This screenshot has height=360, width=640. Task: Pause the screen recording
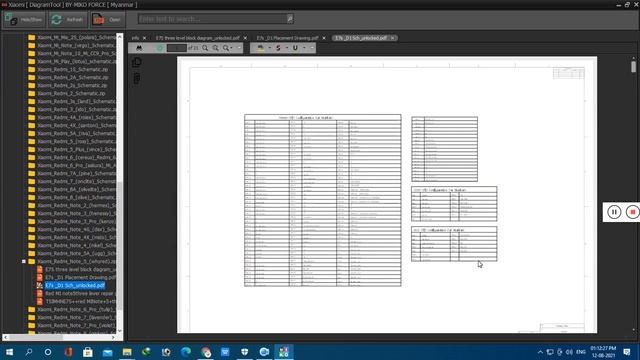tap(614, 212)
